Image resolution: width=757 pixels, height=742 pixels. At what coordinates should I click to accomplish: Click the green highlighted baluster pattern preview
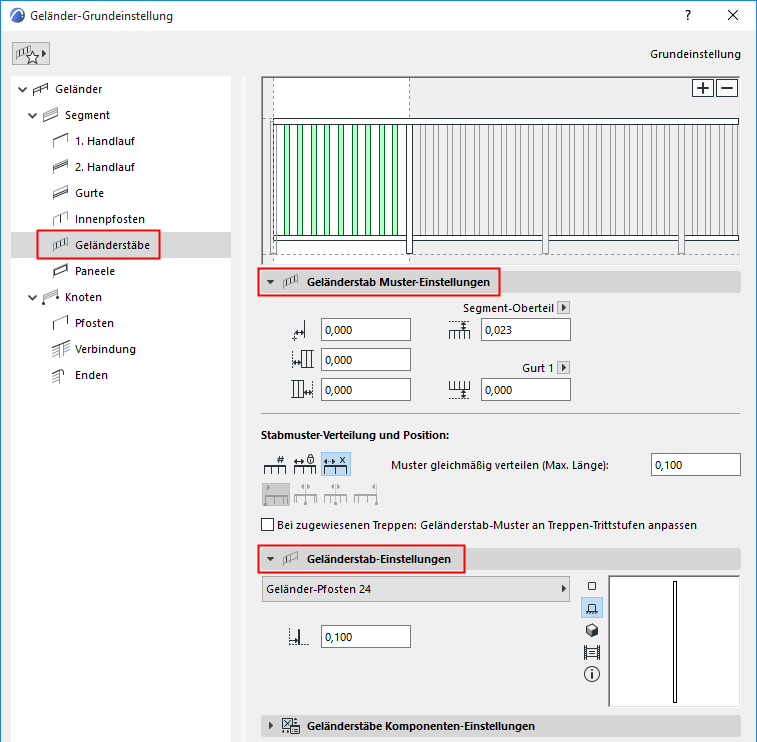[x=341, y=180]
